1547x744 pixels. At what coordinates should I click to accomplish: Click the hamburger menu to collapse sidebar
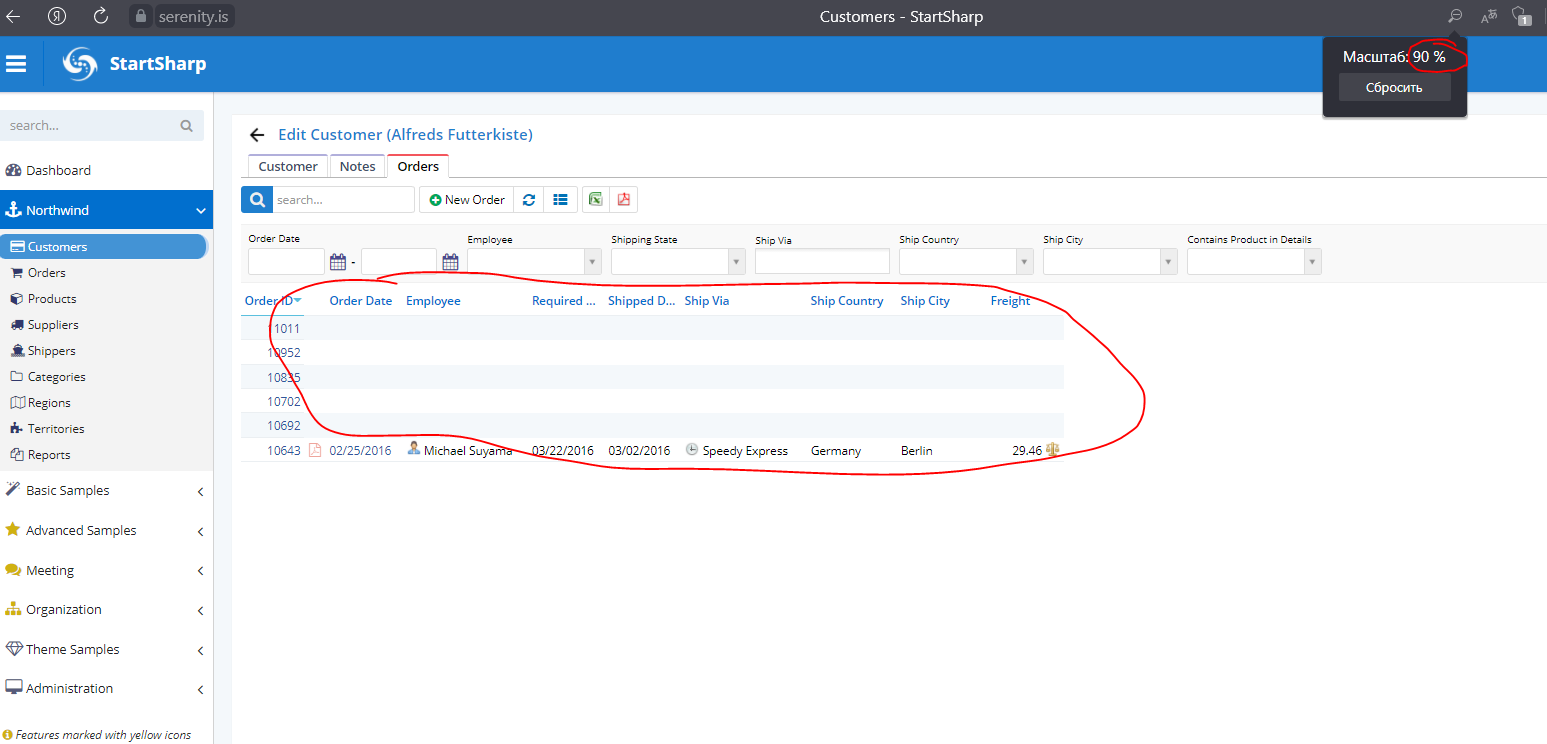[17, 63]
